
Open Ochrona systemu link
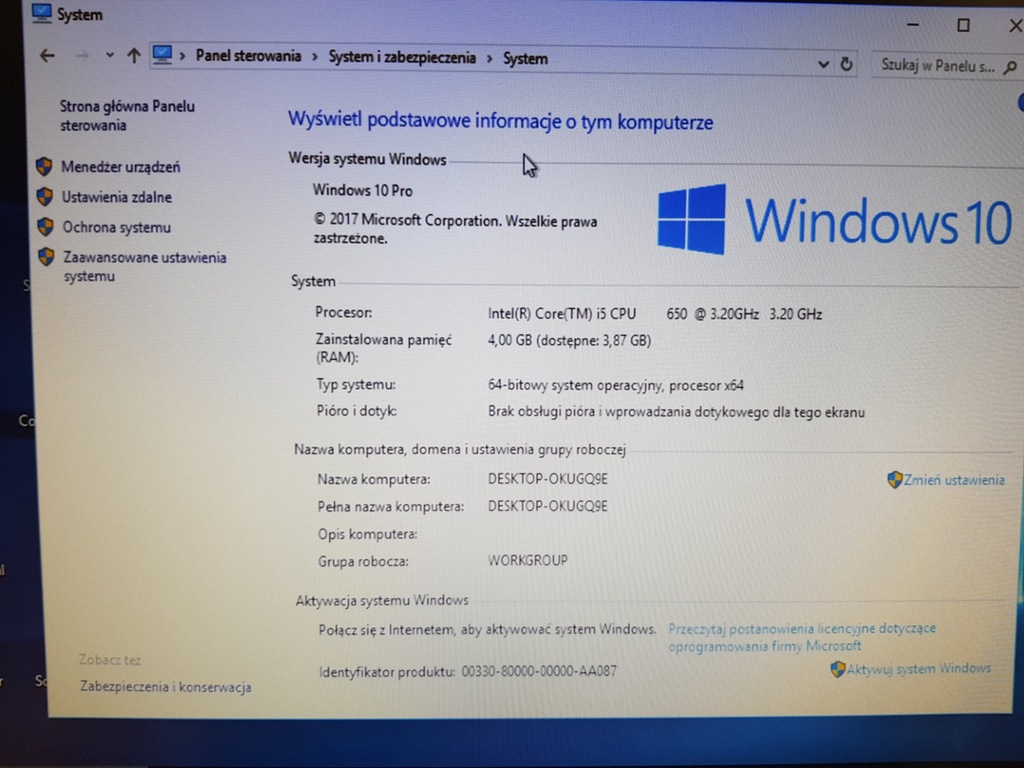click(117, 227)
